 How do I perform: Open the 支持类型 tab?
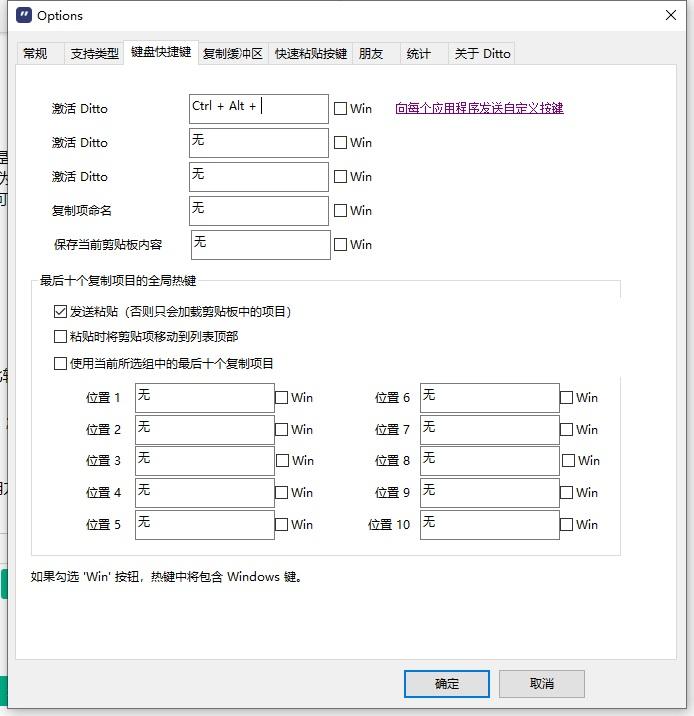tap(95, 54)
